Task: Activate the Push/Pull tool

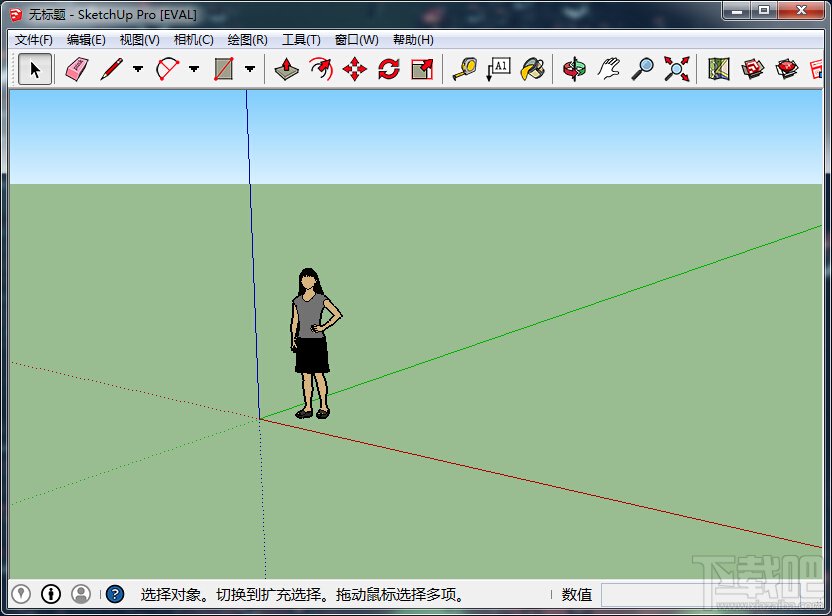Action: point(287,69)
